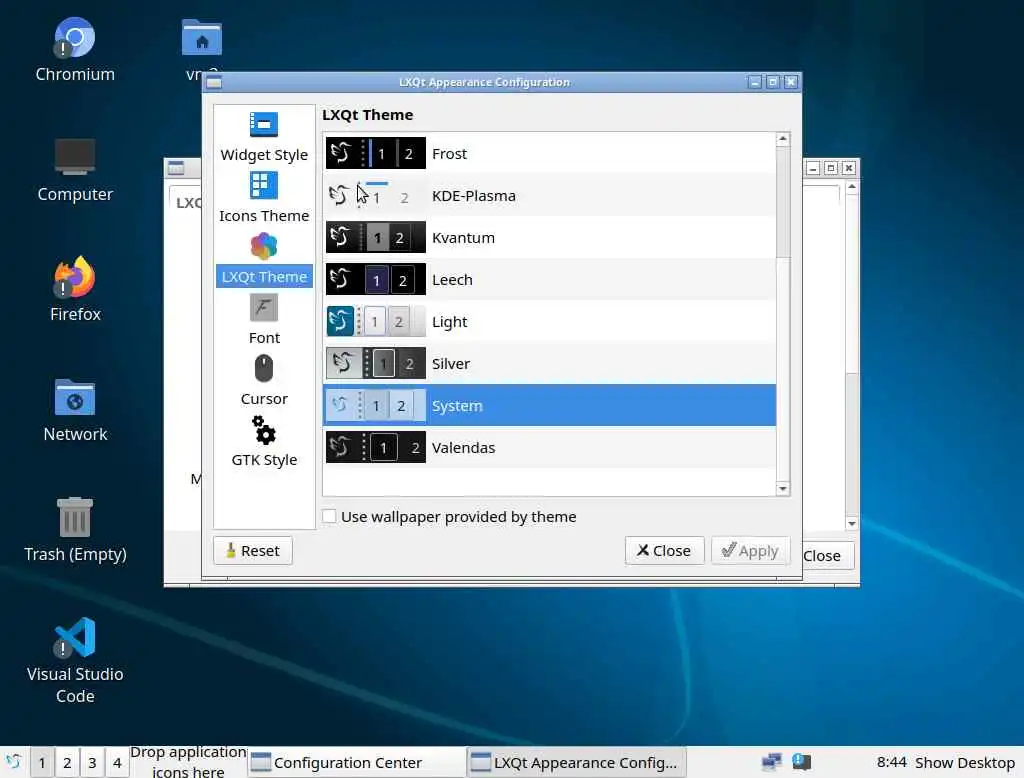Click Close button of Configuration Center window

point(827,556)
